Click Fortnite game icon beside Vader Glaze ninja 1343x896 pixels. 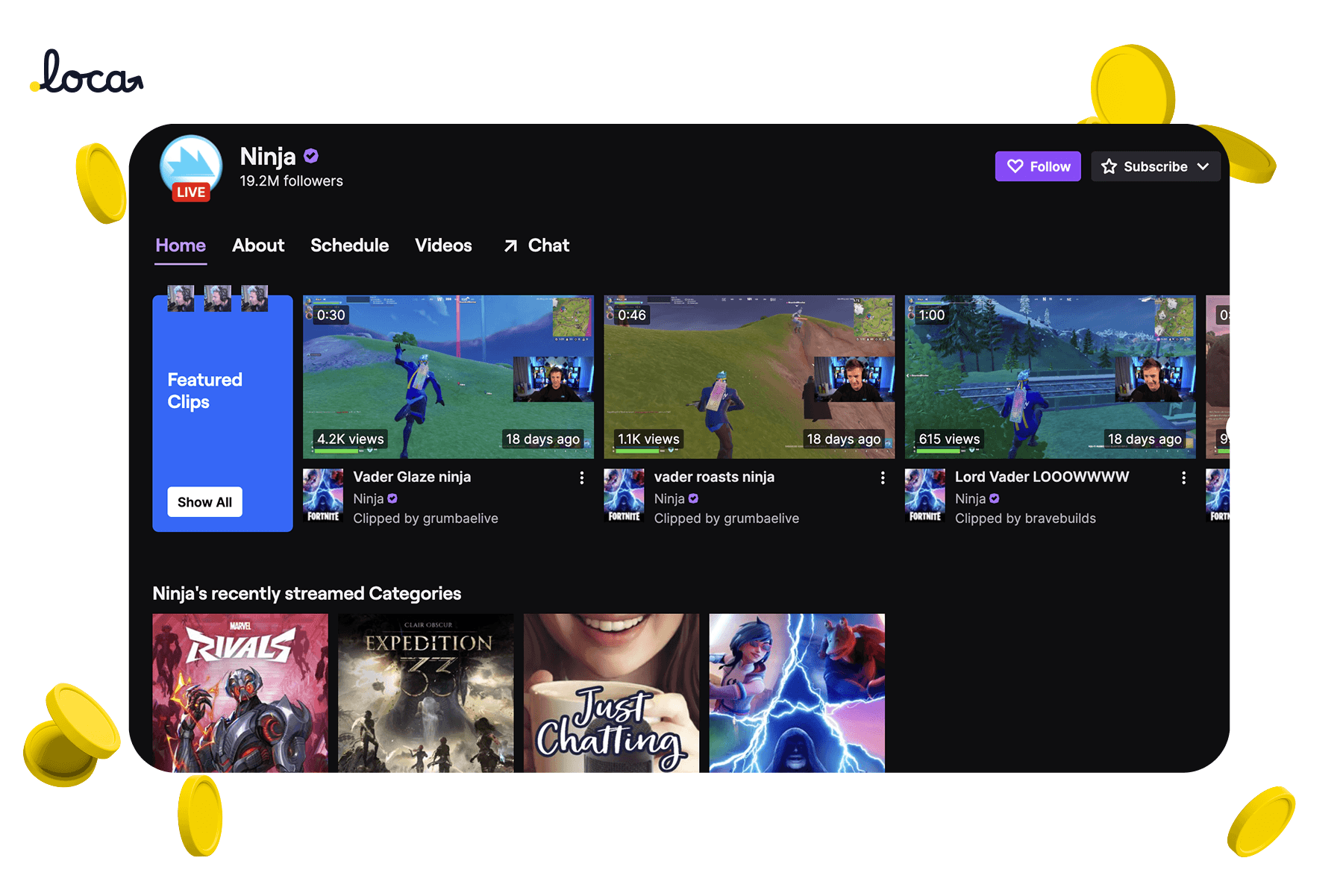coord(323,495)
